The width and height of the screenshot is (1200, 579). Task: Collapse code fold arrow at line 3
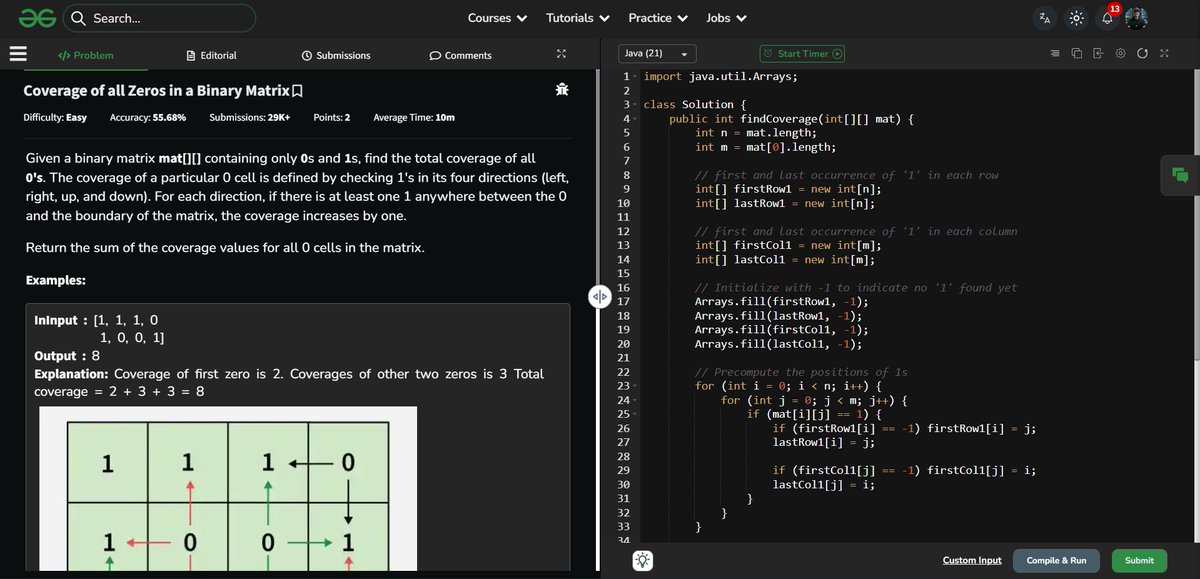[x=637, y=105]
